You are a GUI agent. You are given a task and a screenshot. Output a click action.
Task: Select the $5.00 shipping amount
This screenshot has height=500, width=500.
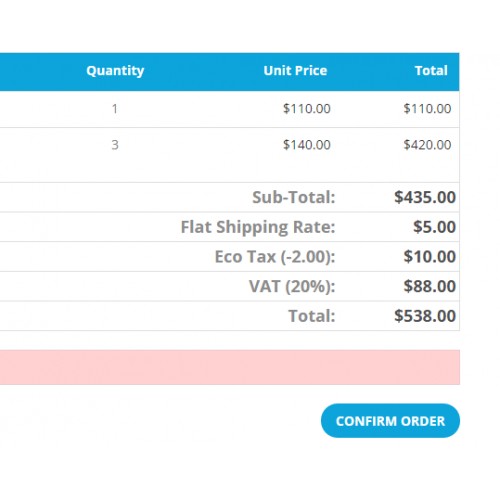coord(435,227)
